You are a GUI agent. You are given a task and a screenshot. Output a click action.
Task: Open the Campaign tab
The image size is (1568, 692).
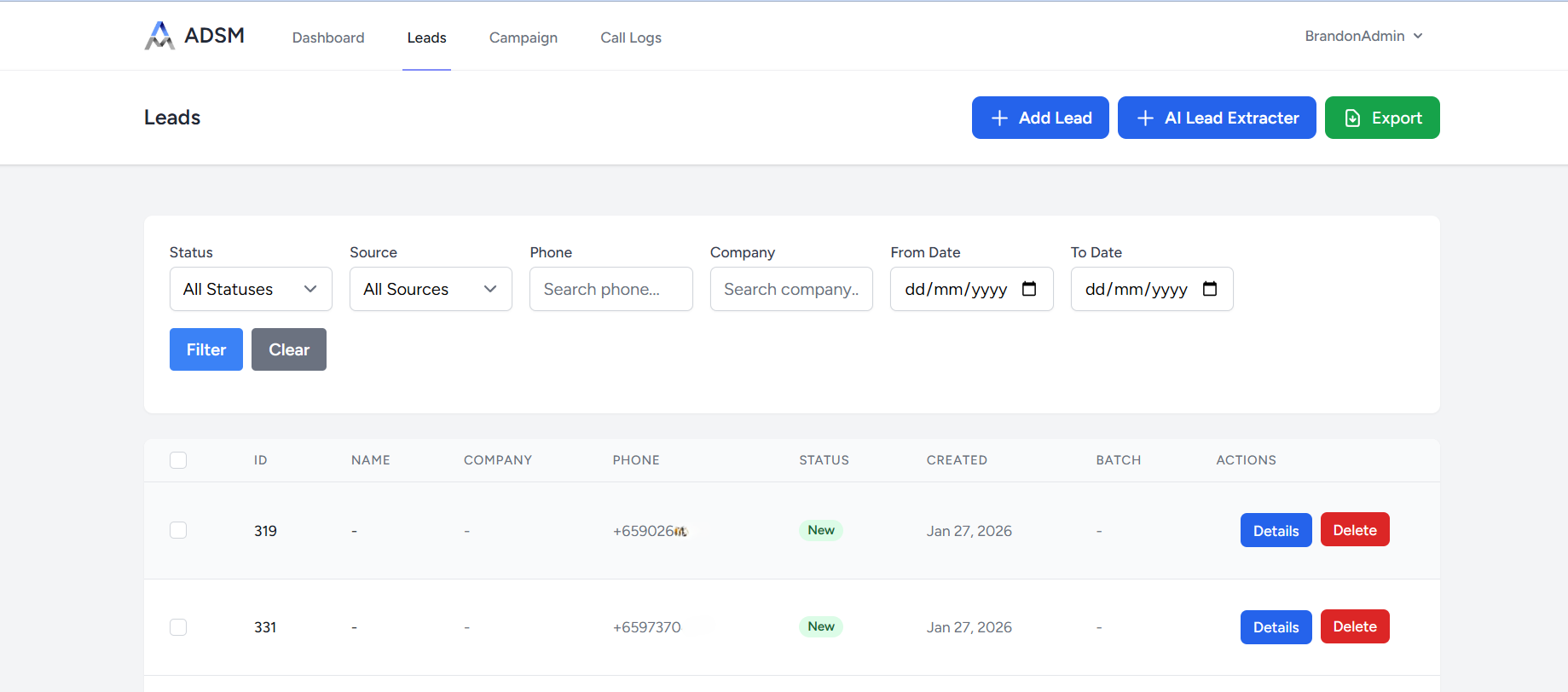click(x=524, y=37)
